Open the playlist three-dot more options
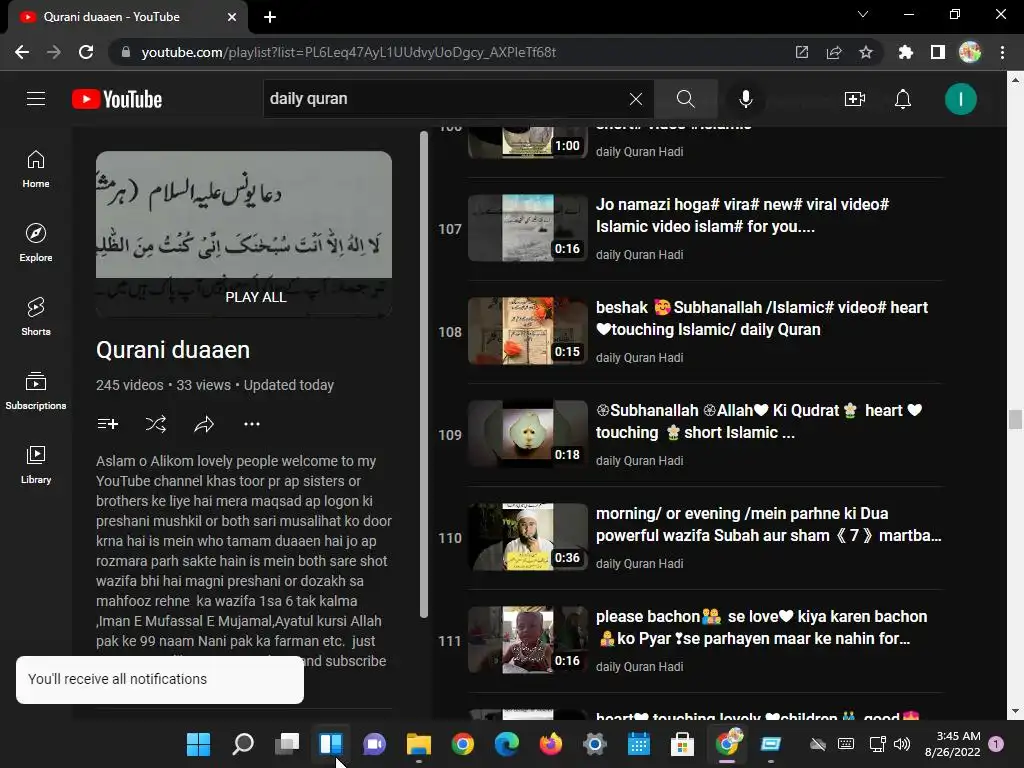The image size is (1024, 768). click(x=252, y=424)
